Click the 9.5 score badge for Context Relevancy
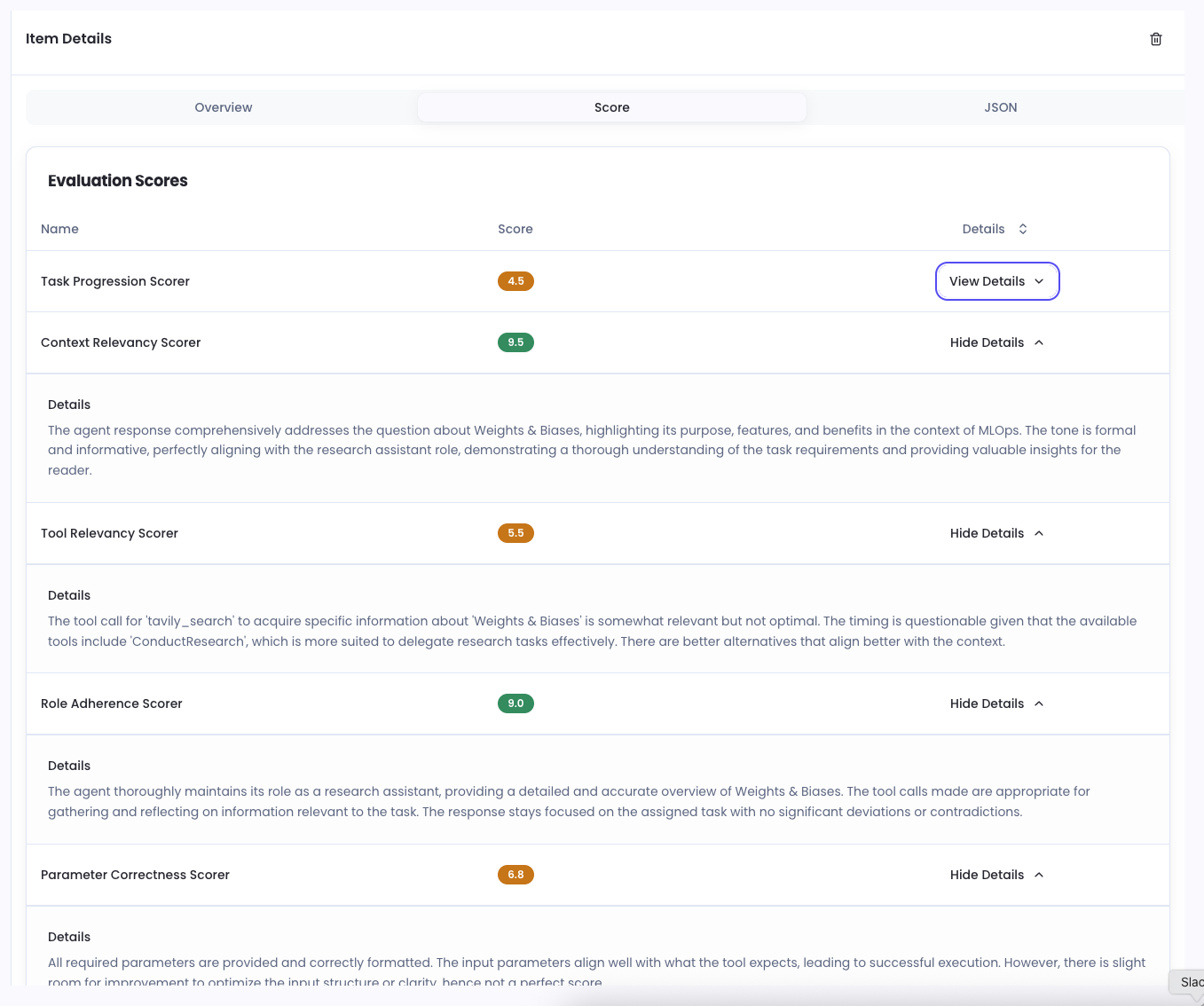Viewport: 1204px width, 1006px height. pyautogui.click(x=515, y=342)
